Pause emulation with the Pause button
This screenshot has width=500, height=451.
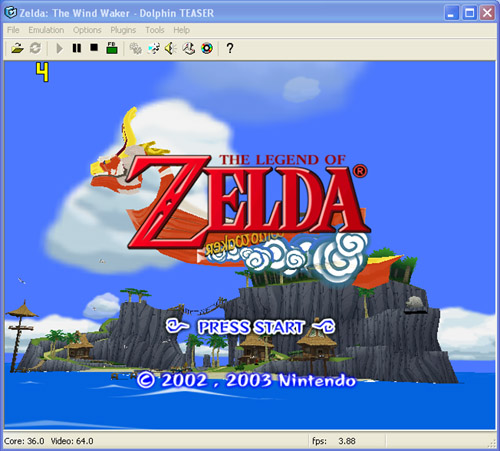(x=77, y=48)
